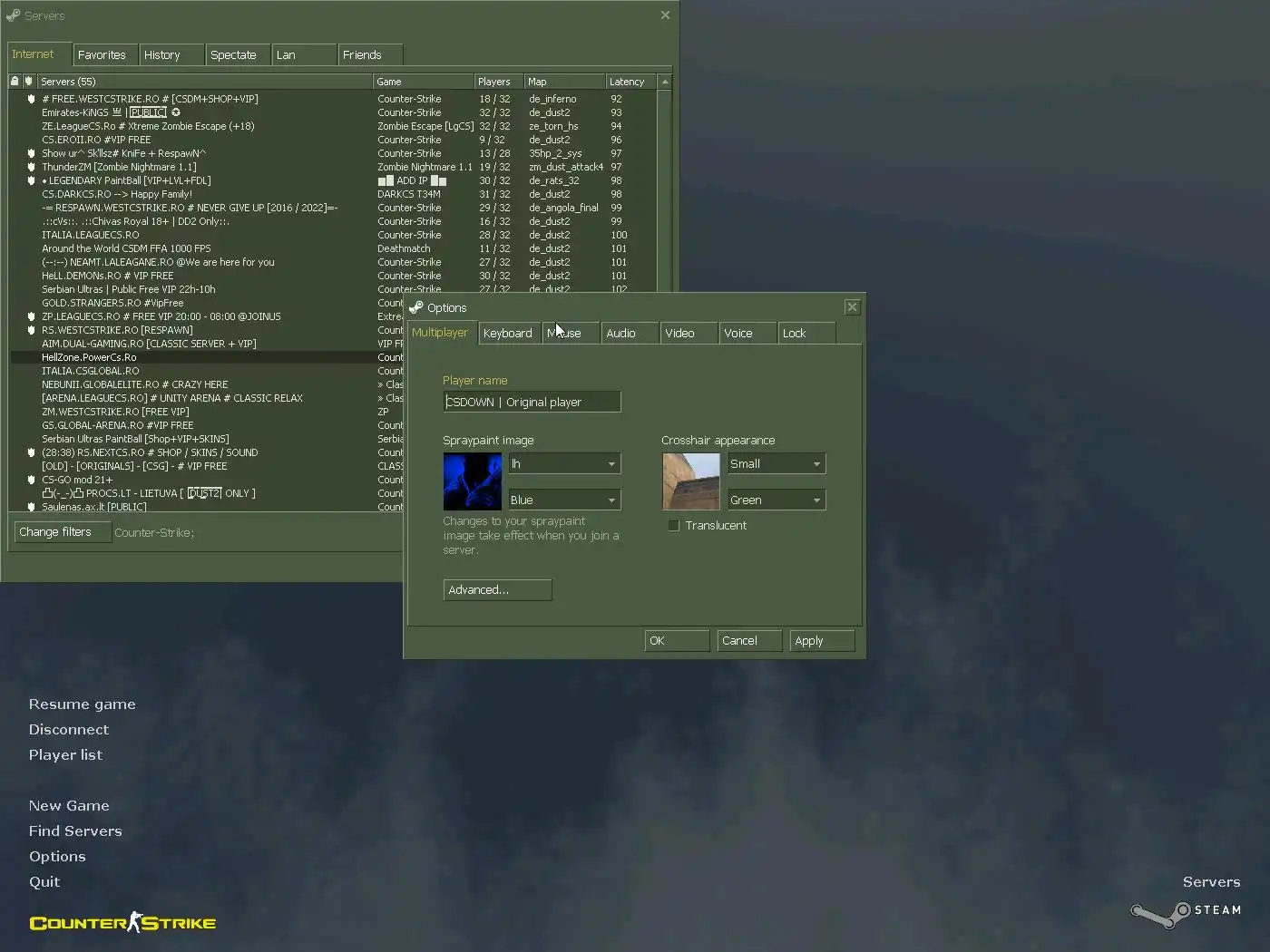The image size is (1270, 952).
Task: Click the spraypaint image preview
Action: 472,481
